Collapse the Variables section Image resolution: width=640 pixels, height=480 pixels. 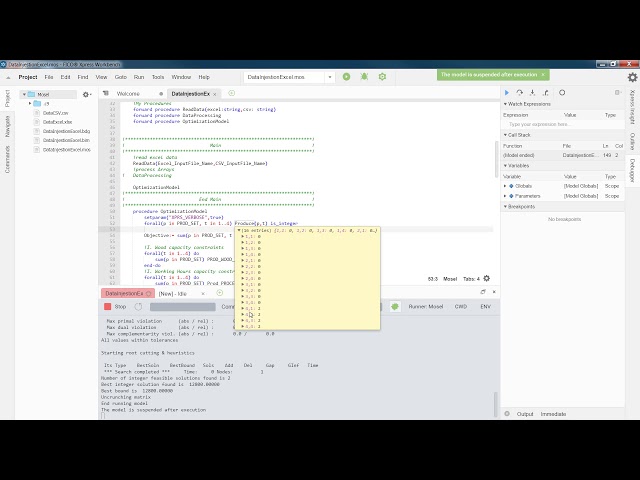(x=505, y=166)
